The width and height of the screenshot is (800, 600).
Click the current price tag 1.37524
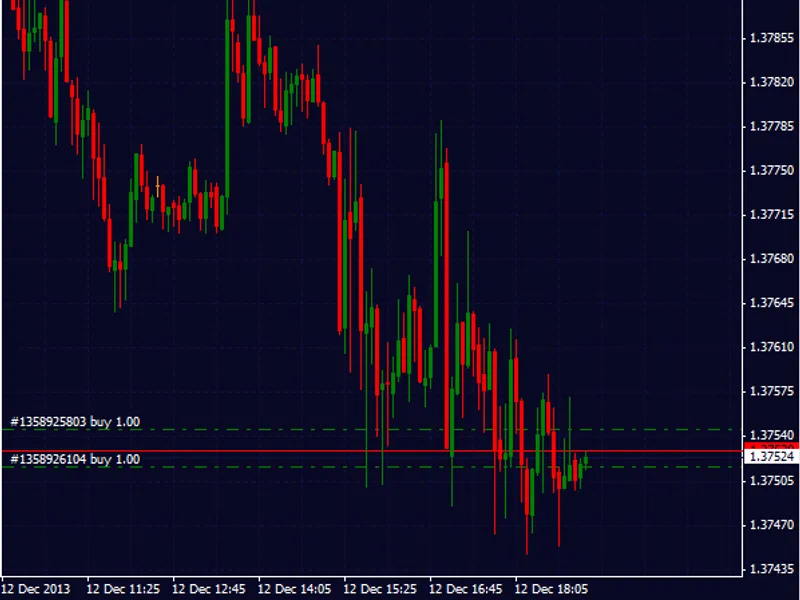click(x=772, y=456)
